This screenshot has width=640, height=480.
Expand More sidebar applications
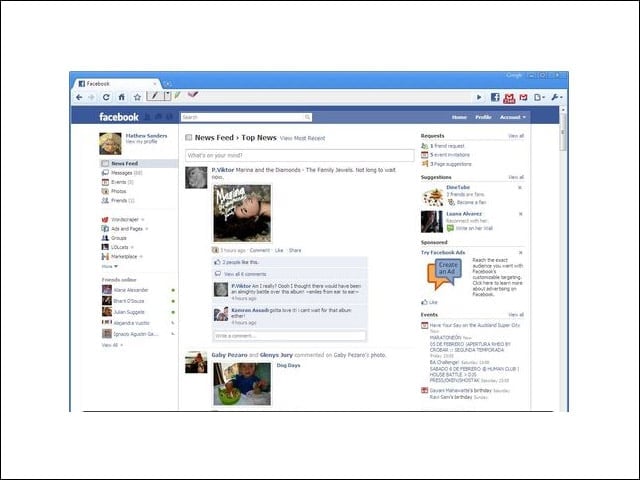(110, 266)
